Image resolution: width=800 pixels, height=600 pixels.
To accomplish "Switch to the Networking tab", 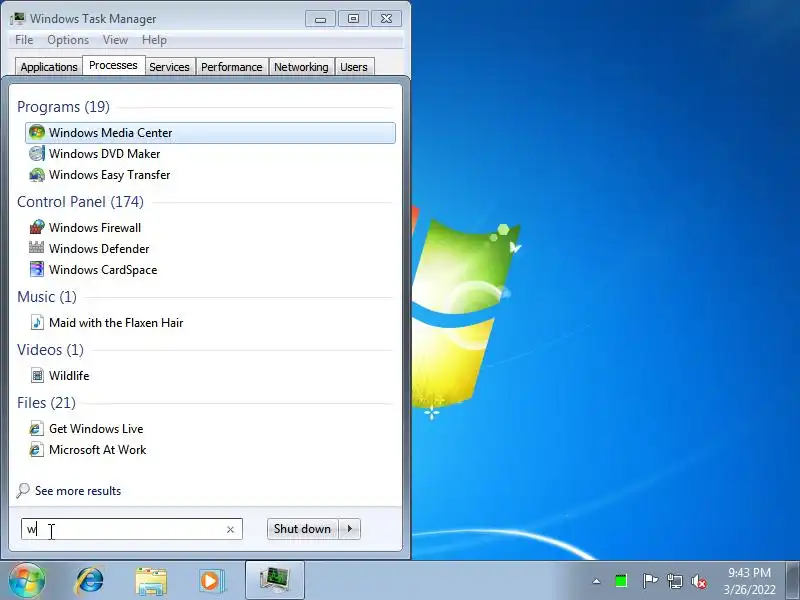I will [301, 67].
